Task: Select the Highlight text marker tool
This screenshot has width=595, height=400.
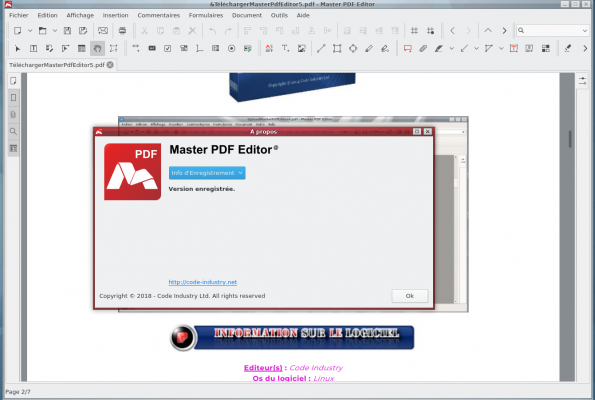Action: (439, 48)
